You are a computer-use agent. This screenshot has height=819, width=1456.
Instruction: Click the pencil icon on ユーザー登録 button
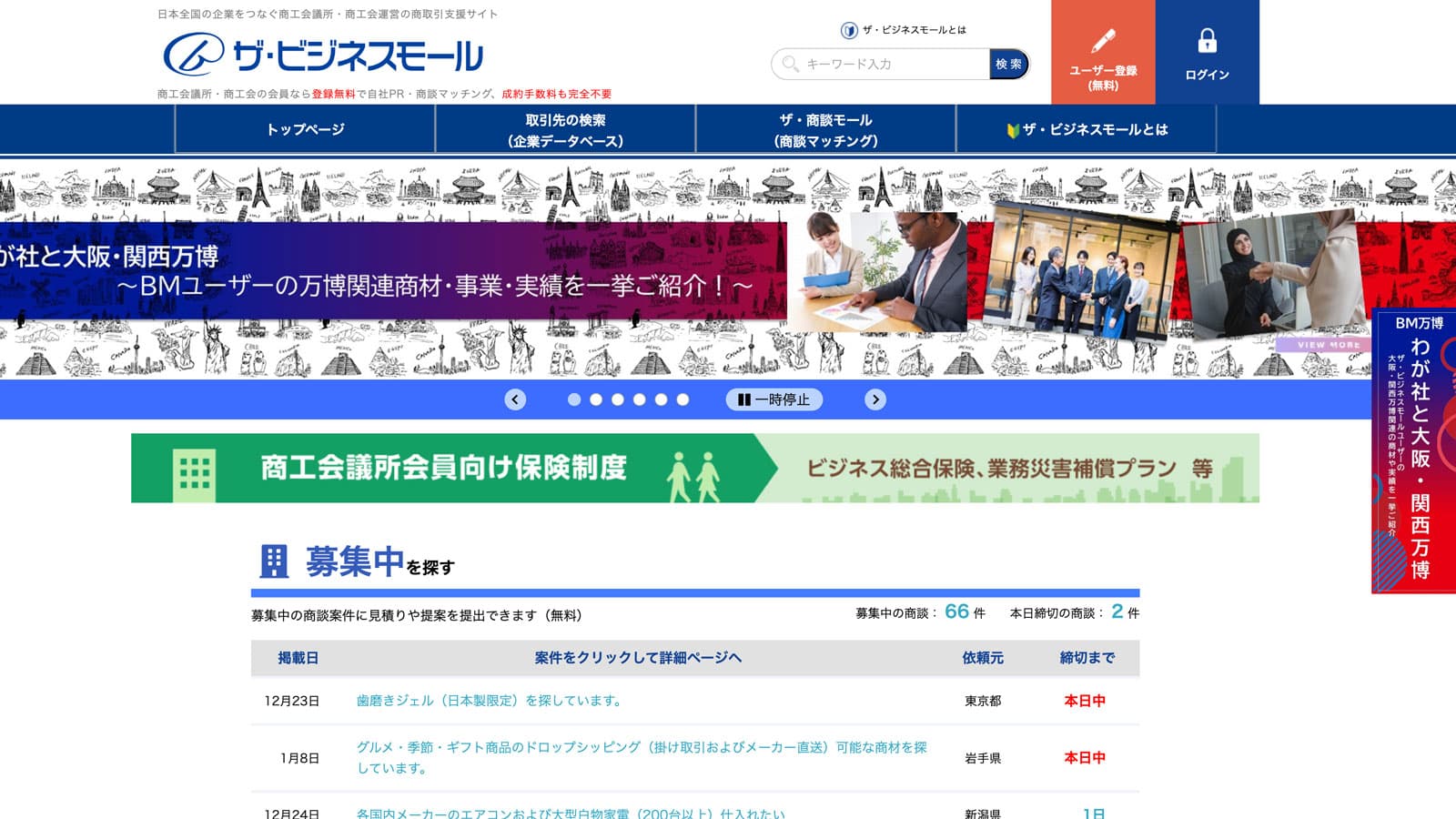[1104, 41]
